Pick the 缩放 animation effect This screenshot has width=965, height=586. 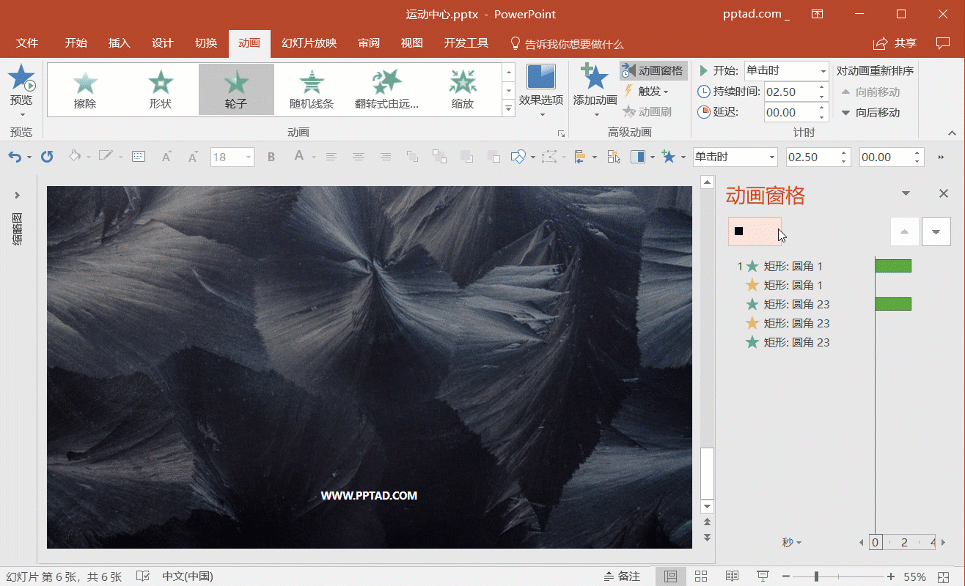point(462,90)
